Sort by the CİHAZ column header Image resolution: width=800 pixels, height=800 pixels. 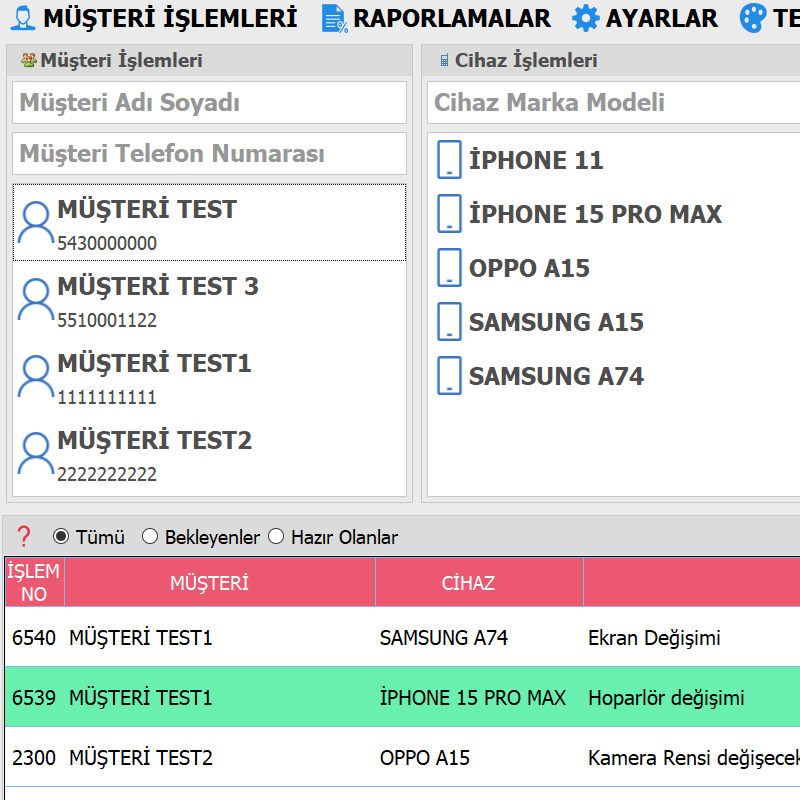click(x=468, y=583)
